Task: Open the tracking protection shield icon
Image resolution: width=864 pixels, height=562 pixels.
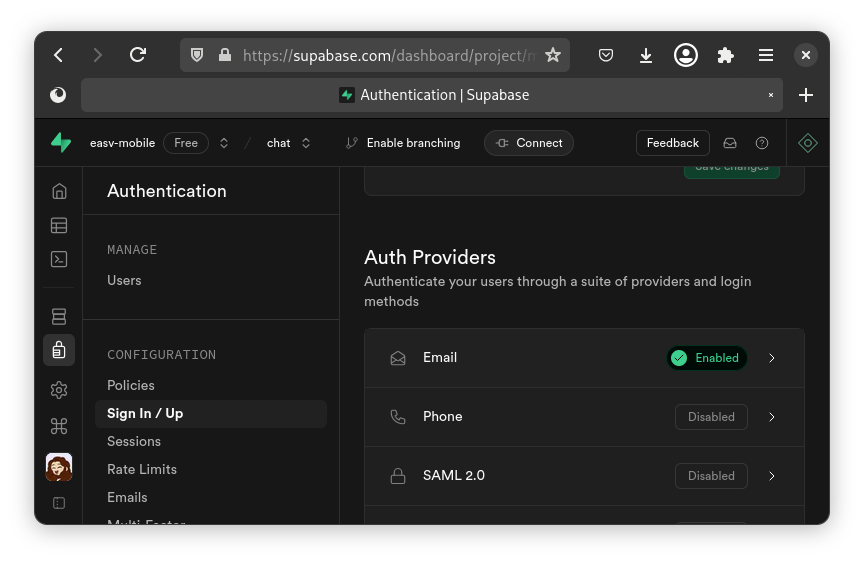Action: pos(197,55)
